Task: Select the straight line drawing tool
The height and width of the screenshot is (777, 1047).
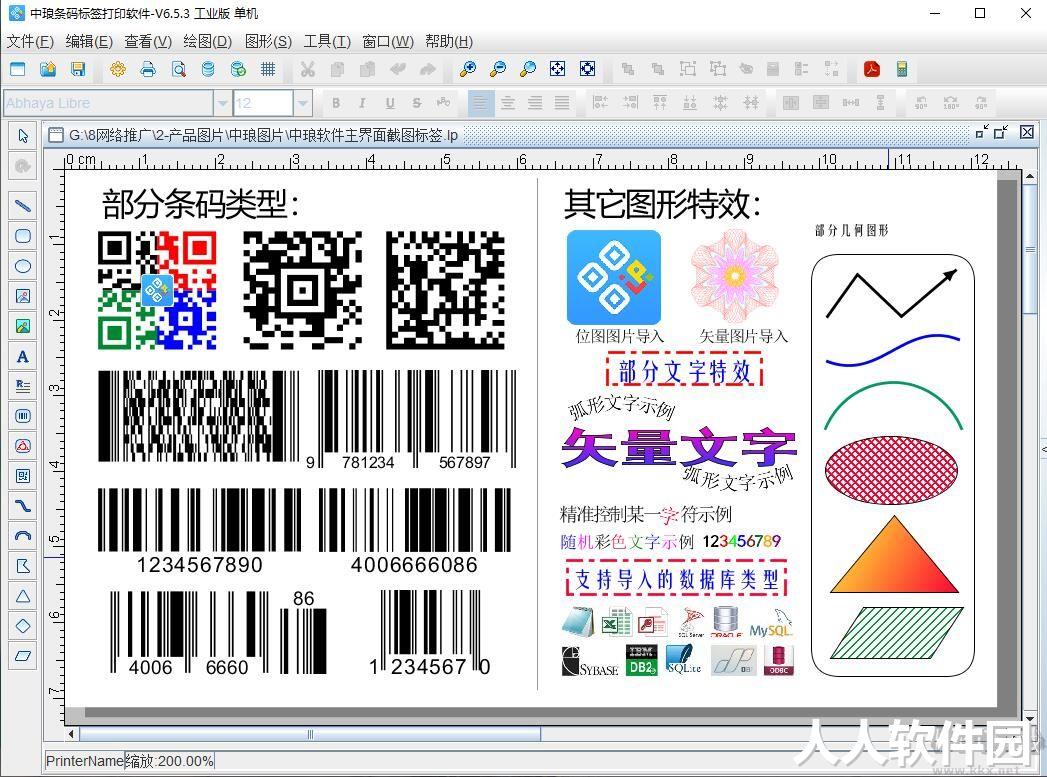Action: [x=23, y=206]
